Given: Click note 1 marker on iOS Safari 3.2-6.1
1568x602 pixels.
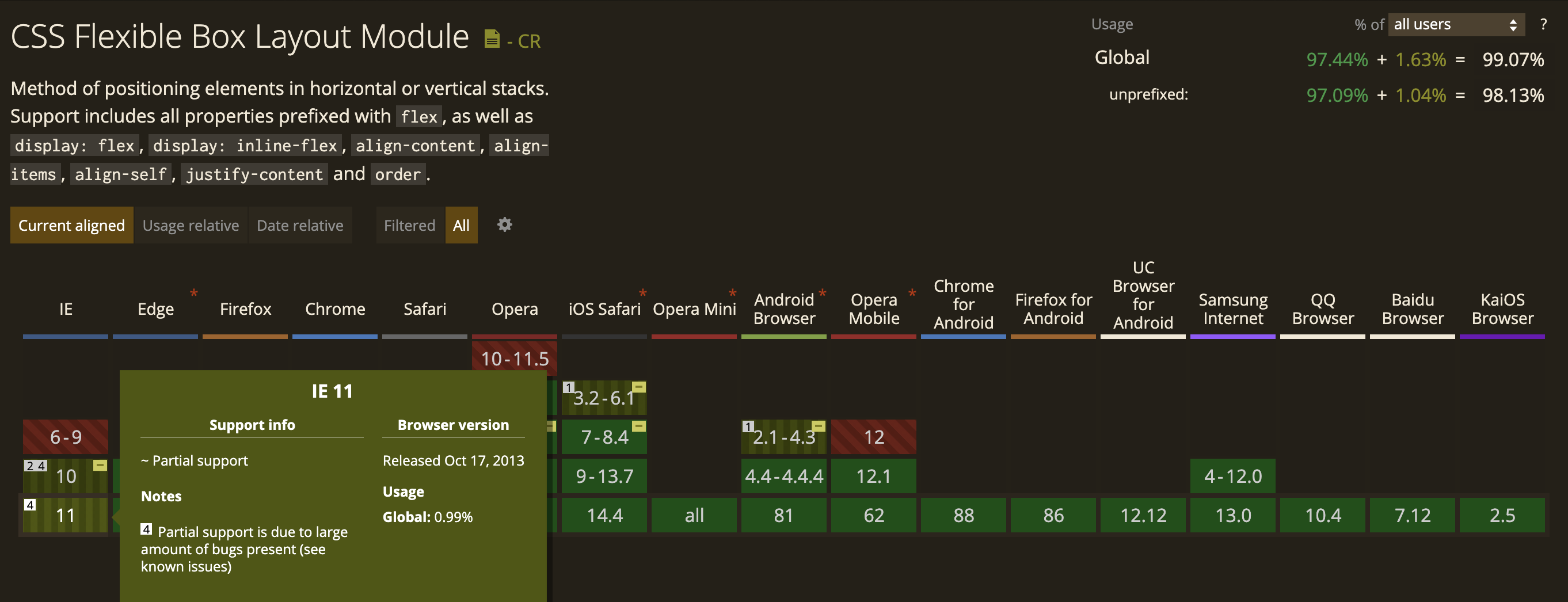Looking at the screenshot, I should tap(569, 387).
